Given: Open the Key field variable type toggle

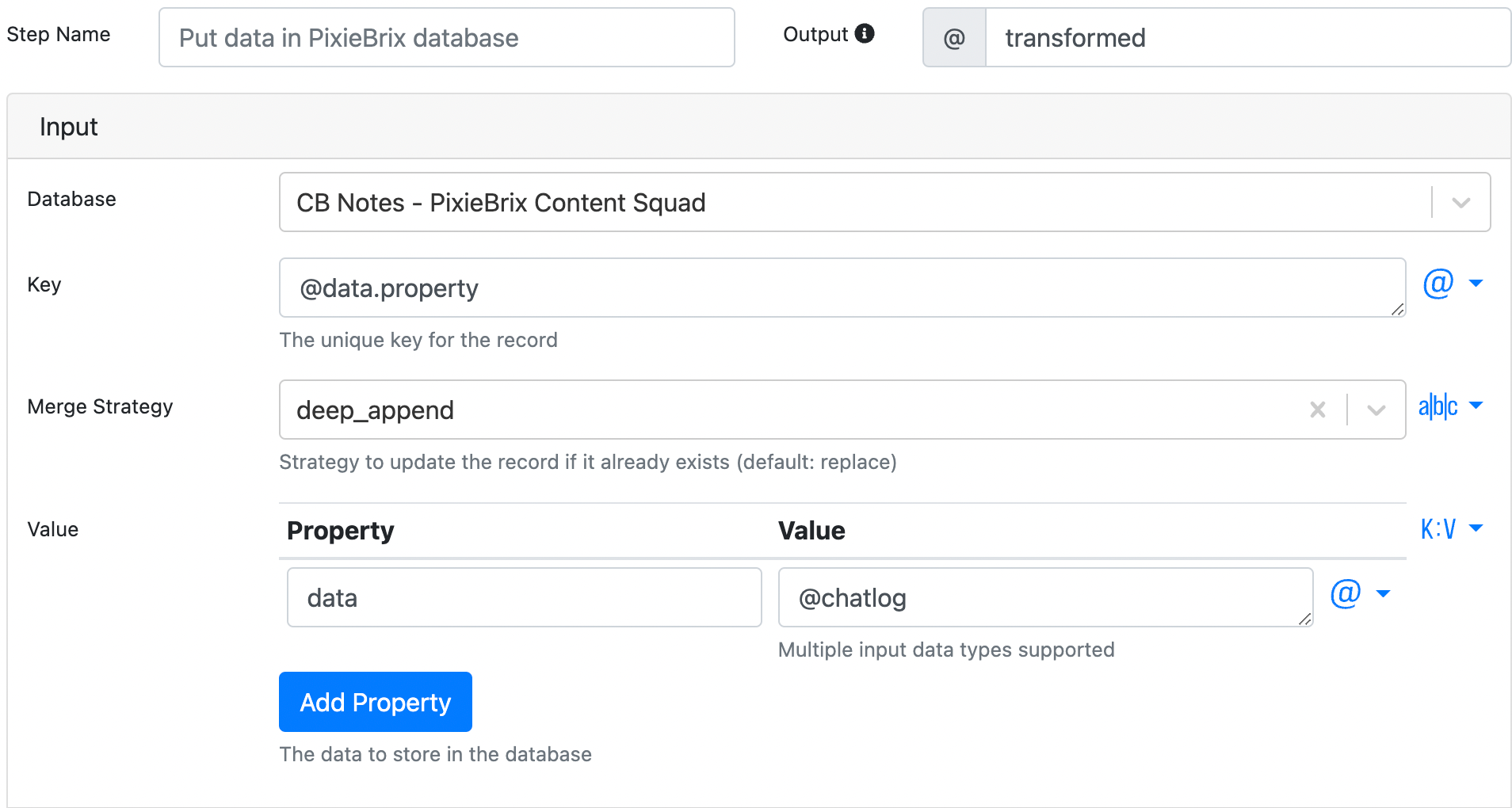Looking at the screenshot, I should (x=1453, y=284).
